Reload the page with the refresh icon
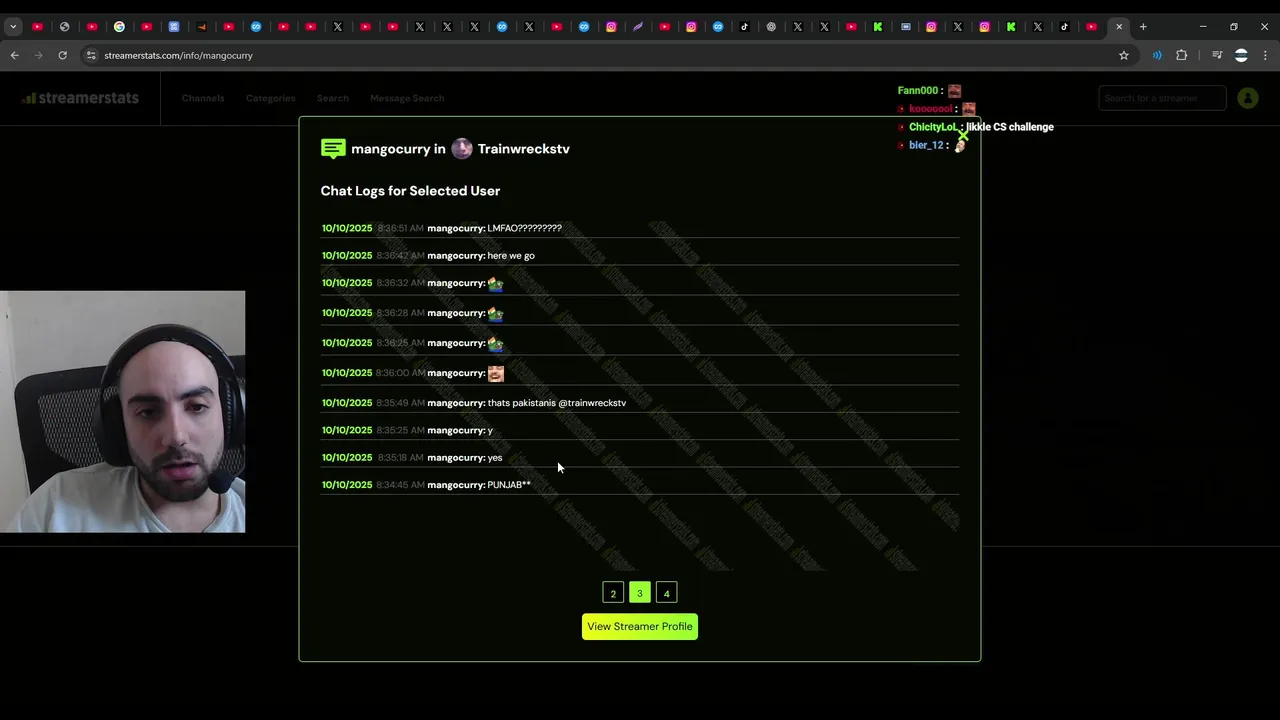 click(x=62, y=55)
